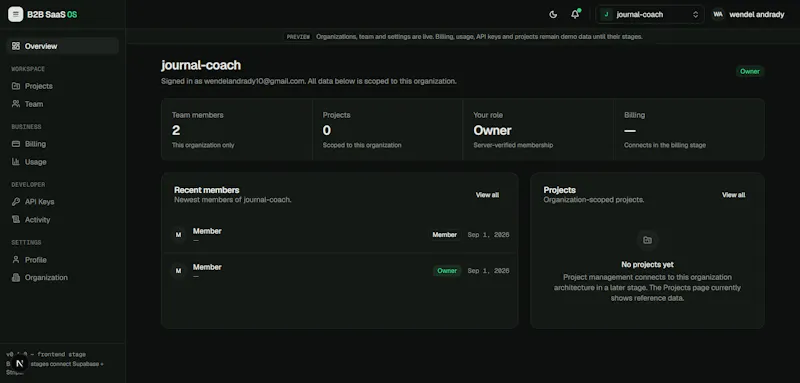The height and width of the screenshot is (383, 800).
Task: Open Billing in the sidebar
Action: 62,144
